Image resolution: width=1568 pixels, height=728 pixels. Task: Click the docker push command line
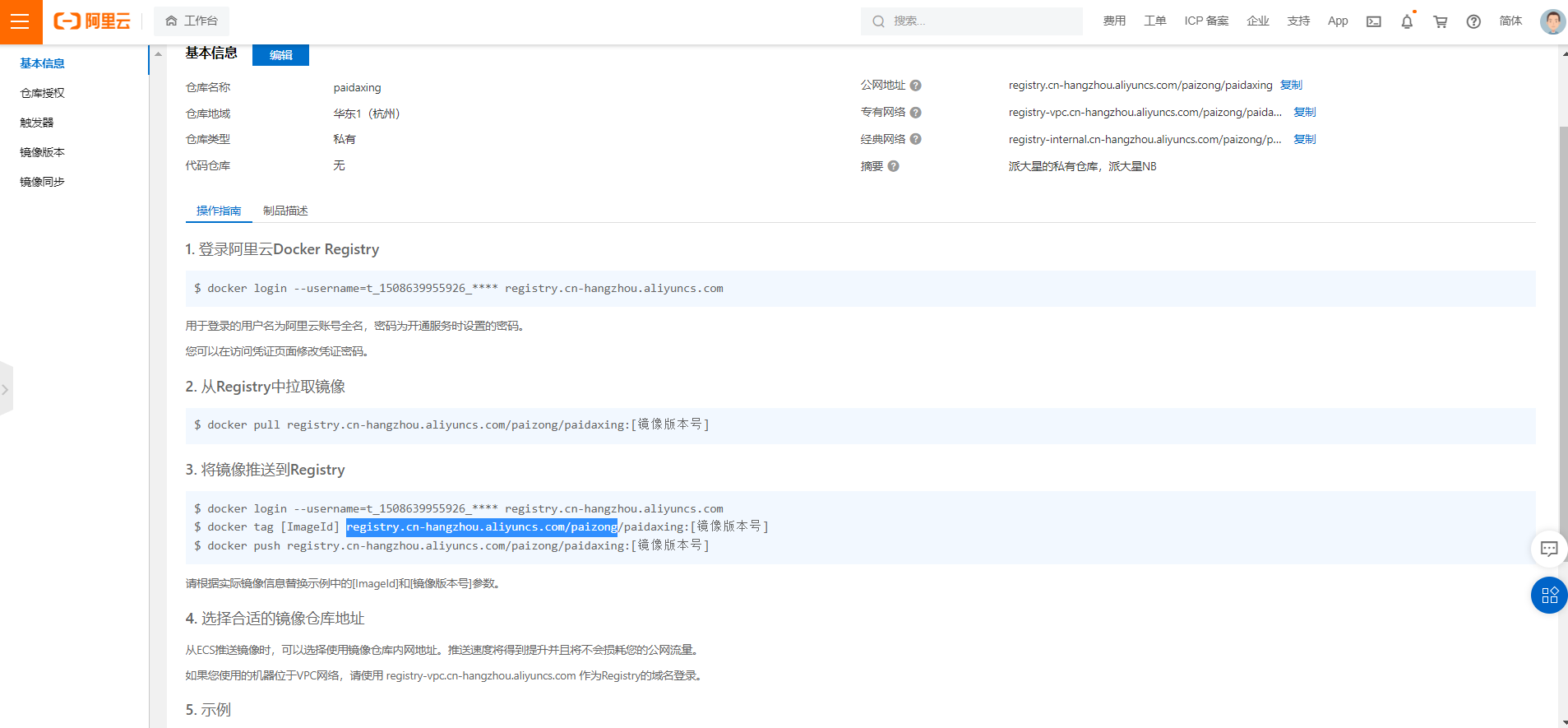pyautogui.click(x=451, y=546)
